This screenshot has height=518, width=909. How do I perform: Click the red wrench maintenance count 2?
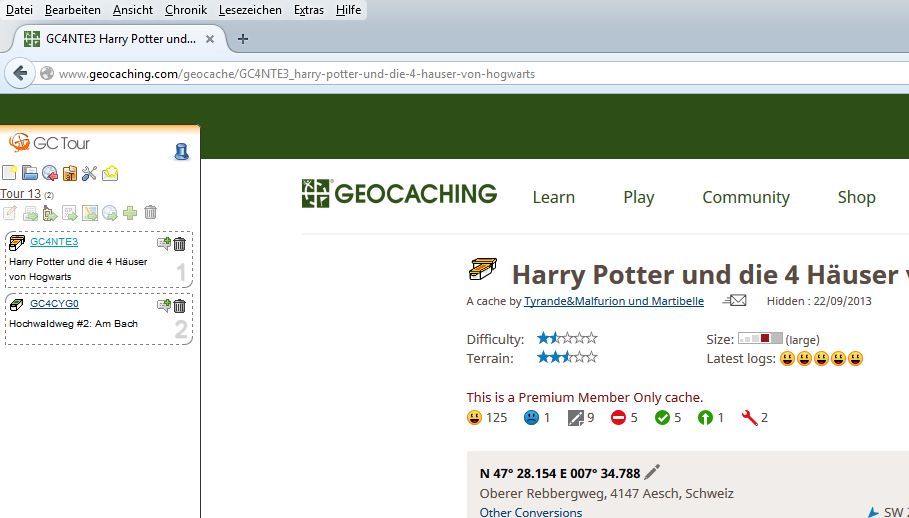coord(755,417)
